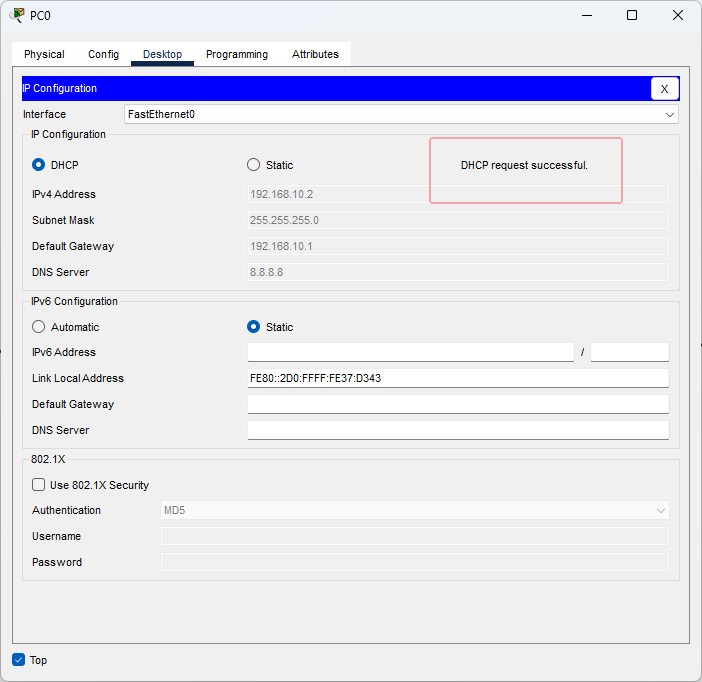Switch to the Physical tab
702x682 pixels.
point(44,54)
